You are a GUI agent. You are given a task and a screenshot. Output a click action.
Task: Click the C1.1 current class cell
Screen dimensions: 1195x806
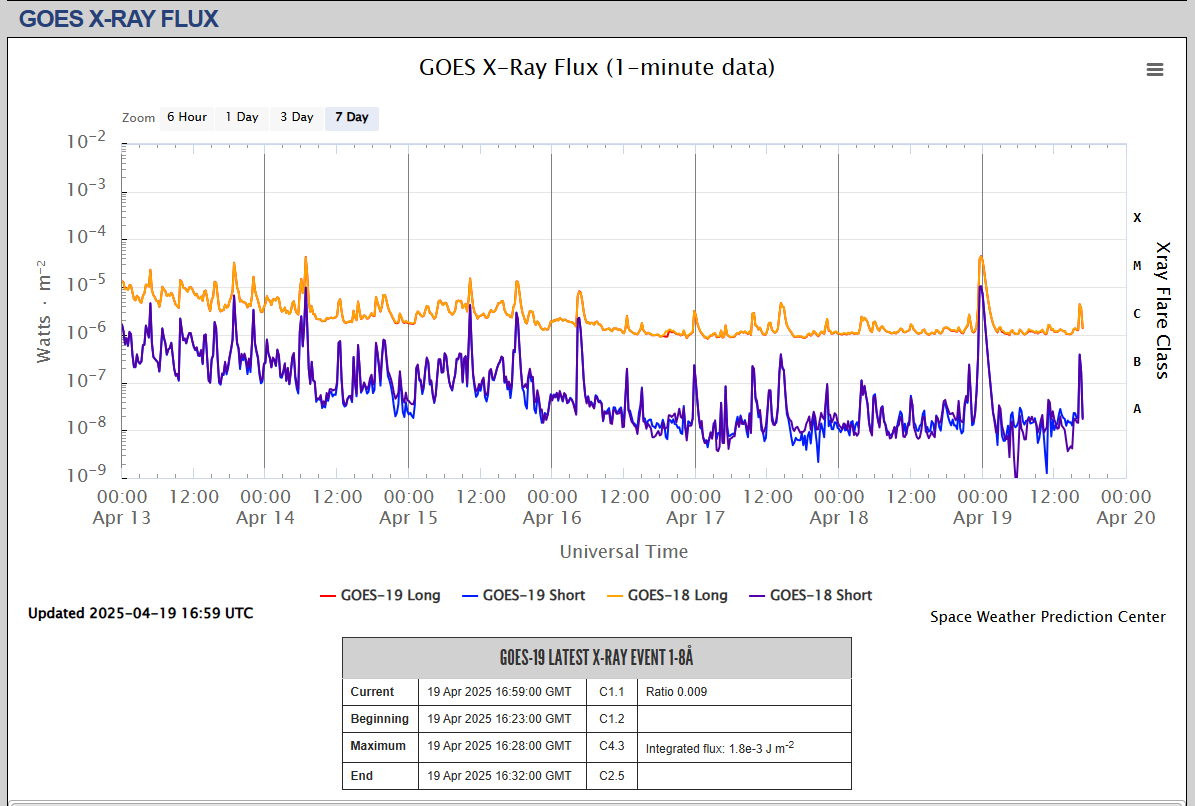coord(611,692)
